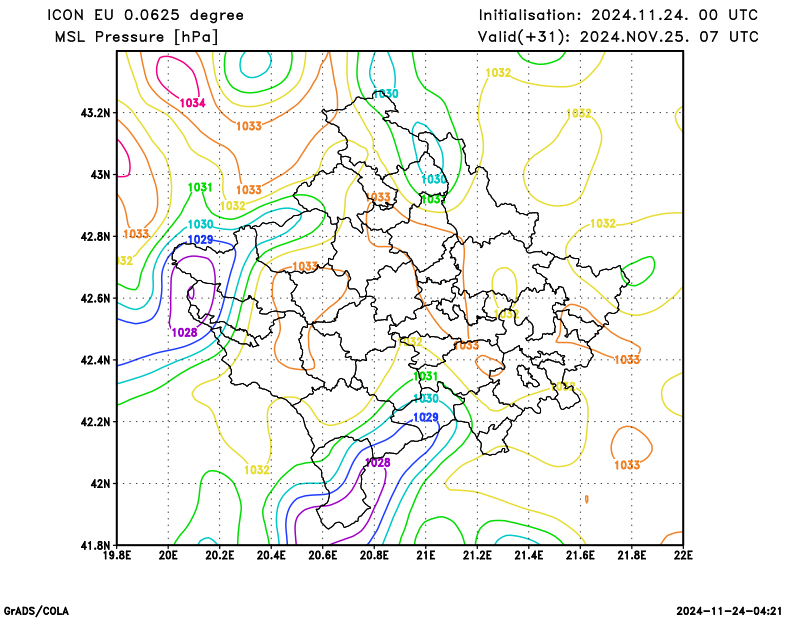Viewport: 800px width, 618px height.
Task: Click the 20.2E longitude axis label
Action: (x=220, y=555)
